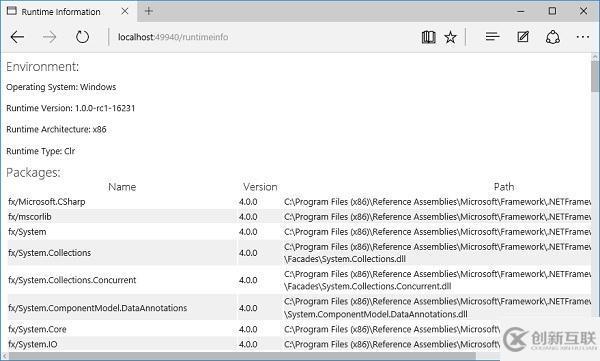The height and width of the screenshot is (361, 600).
Task: Click the Name column header
Action: [x=122, y=187]
